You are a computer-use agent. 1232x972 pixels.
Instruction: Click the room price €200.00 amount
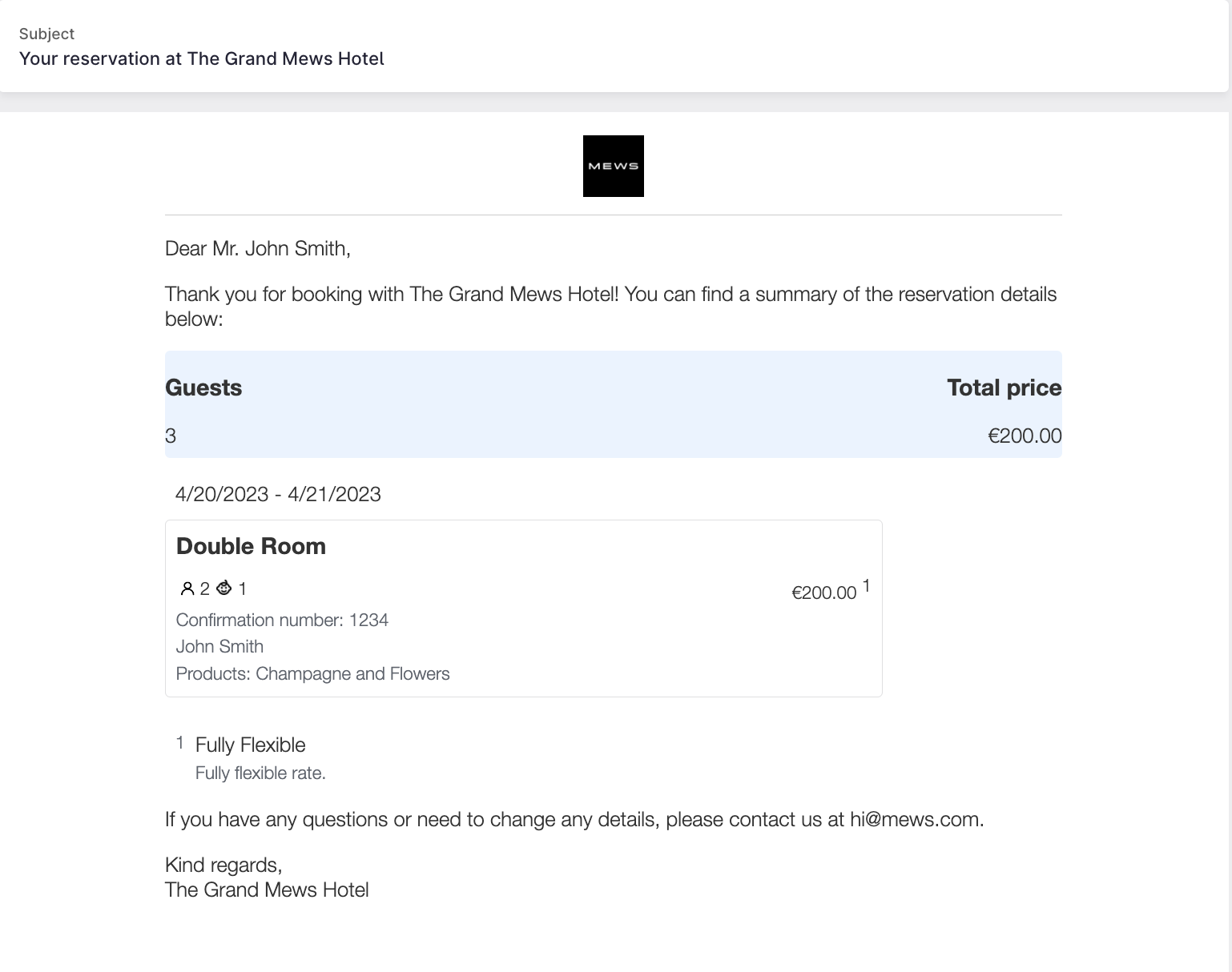pos(824,592)
